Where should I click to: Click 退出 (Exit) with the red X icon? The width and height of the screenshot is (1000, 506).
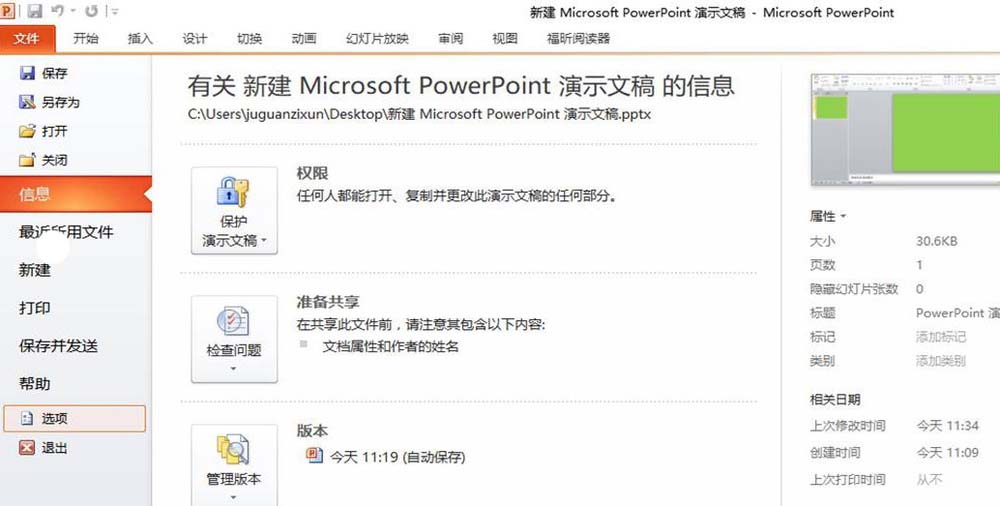click(x=43, y=448)
